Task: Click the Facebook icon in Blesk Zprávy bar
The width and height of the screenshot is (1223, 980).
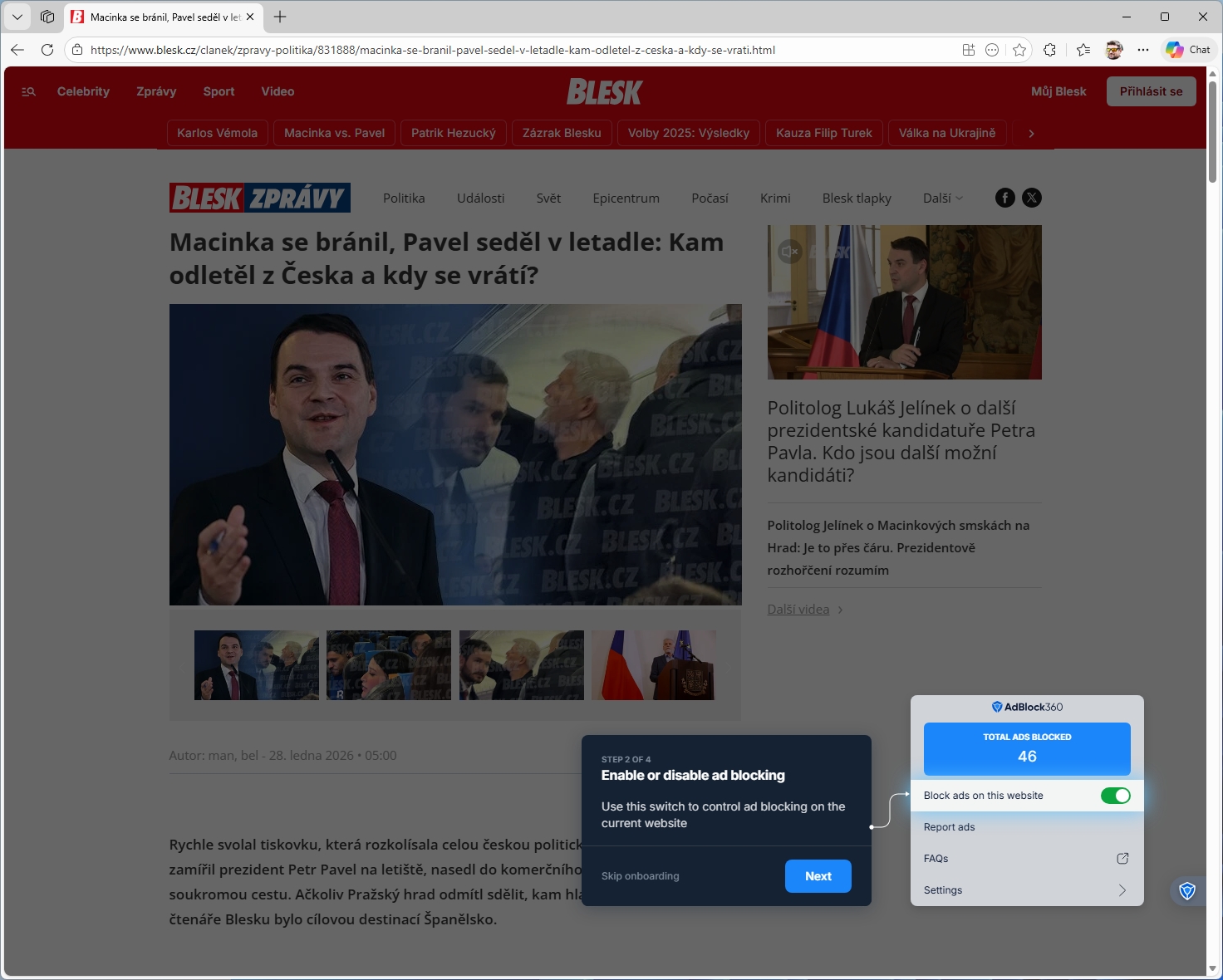Action: 1005,198
